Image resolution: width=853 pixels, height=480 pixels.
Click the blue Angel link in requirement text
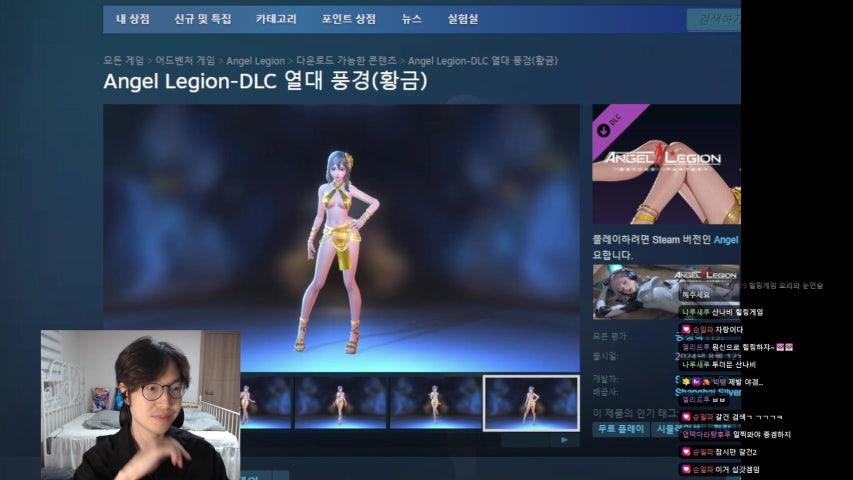coord(726,239)
